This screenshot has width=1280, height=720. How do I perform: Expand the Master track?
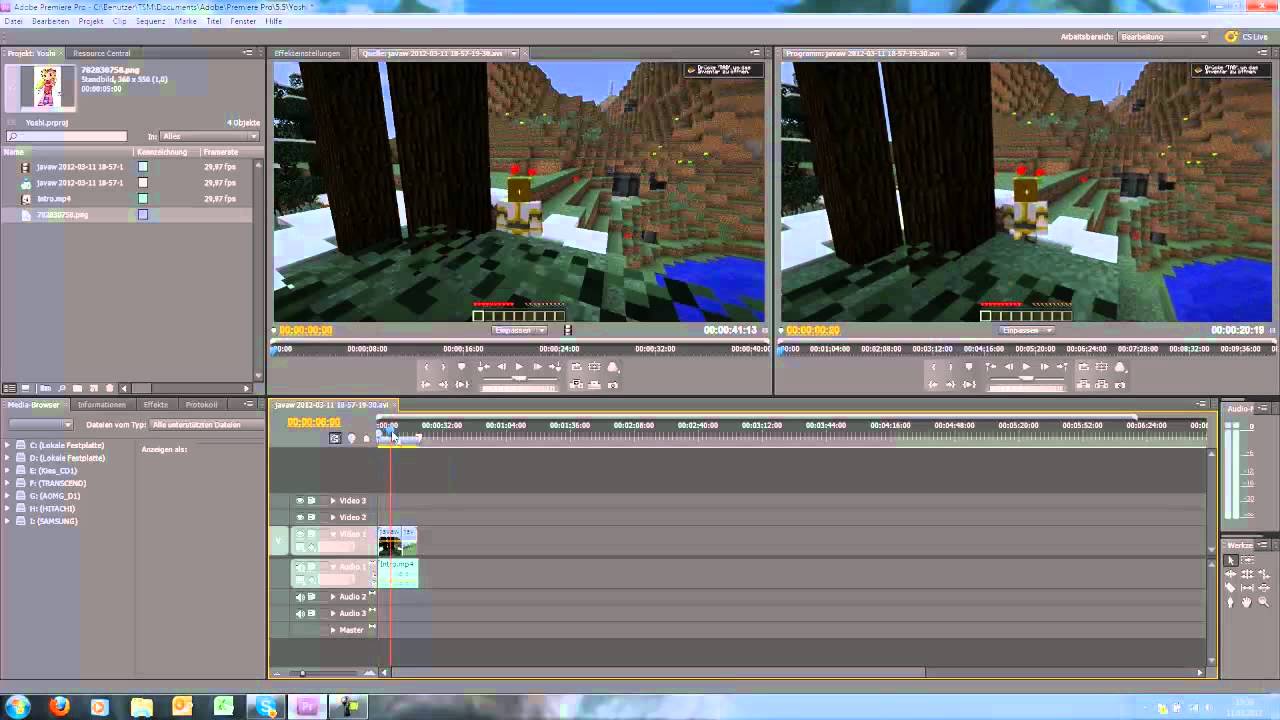333,630
